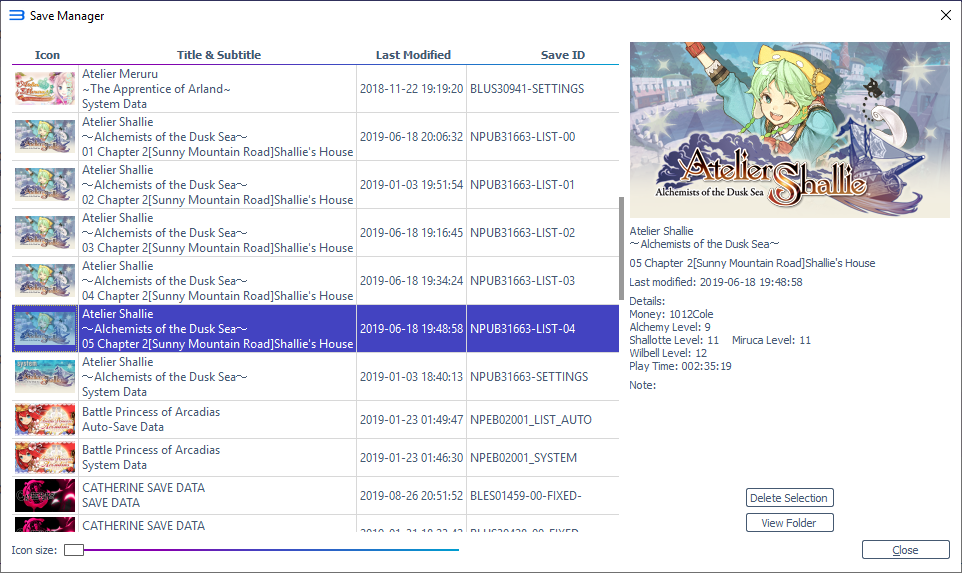The width and height of the screenshot is (962, 573).
Task: Click icon of save NPUB31663-LIST-02
Action: click(45, 233)
